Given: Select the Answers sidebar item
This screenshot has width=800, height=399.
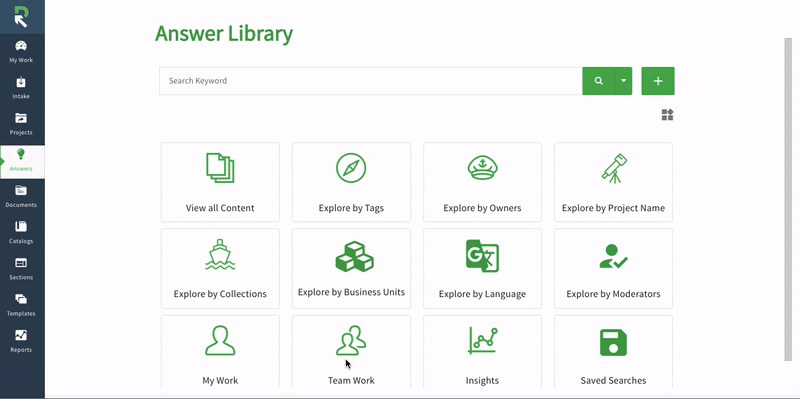Looking at the screenshot, I should (21, 161).
